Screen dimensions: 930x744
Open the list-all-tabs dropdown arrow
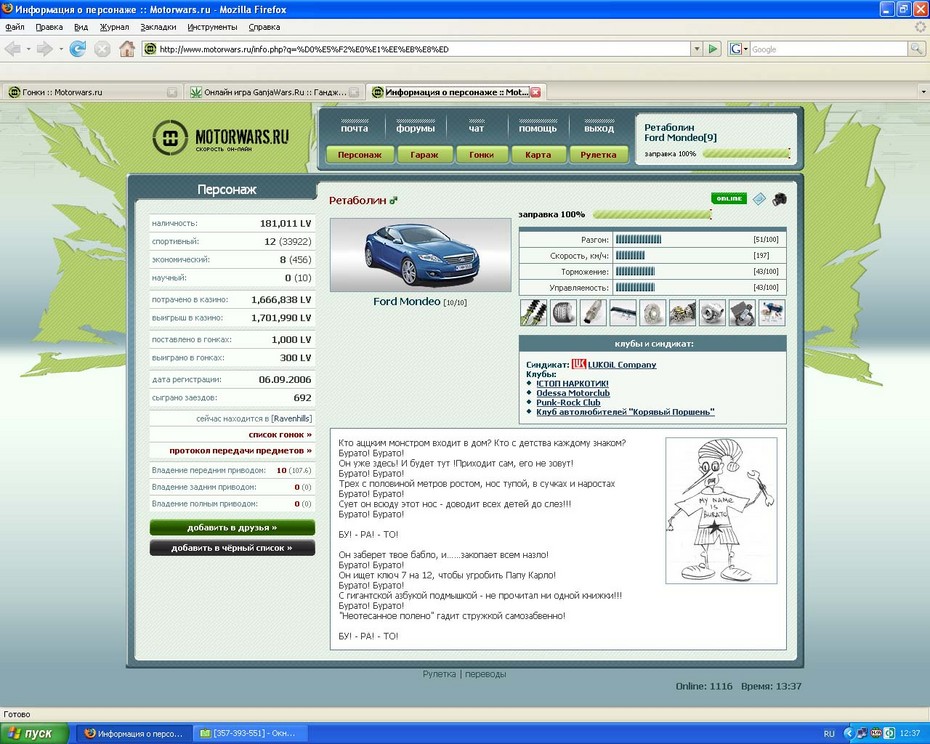[x=923, y=92]
